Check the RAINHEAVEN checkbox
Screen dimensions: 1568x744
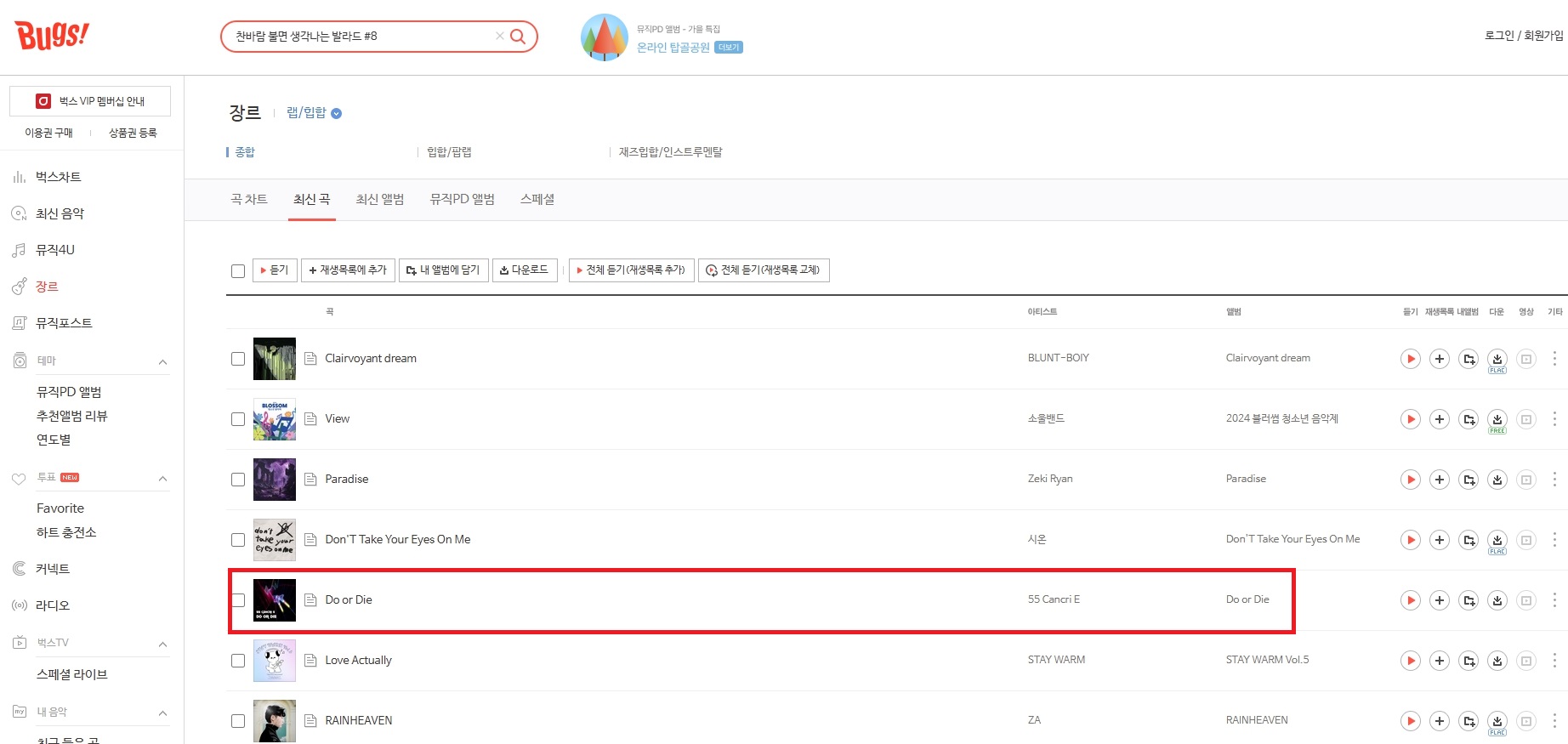(238, 721)
